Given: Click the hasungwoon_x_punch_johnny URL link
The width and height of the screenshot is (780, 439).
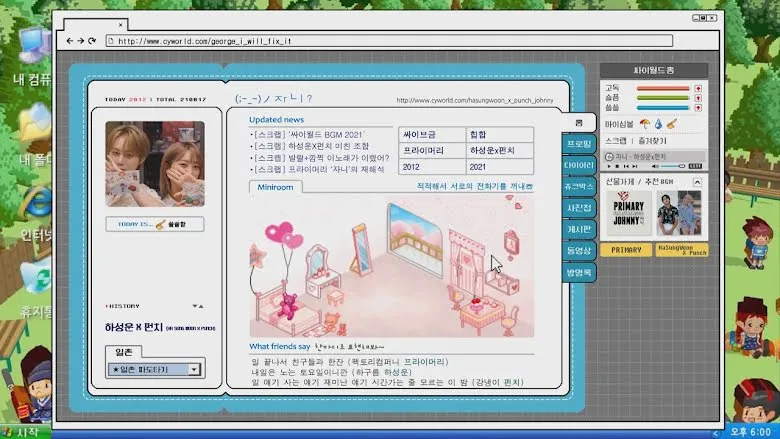Looking at the screenshot, I should click(x=475, y=100).
